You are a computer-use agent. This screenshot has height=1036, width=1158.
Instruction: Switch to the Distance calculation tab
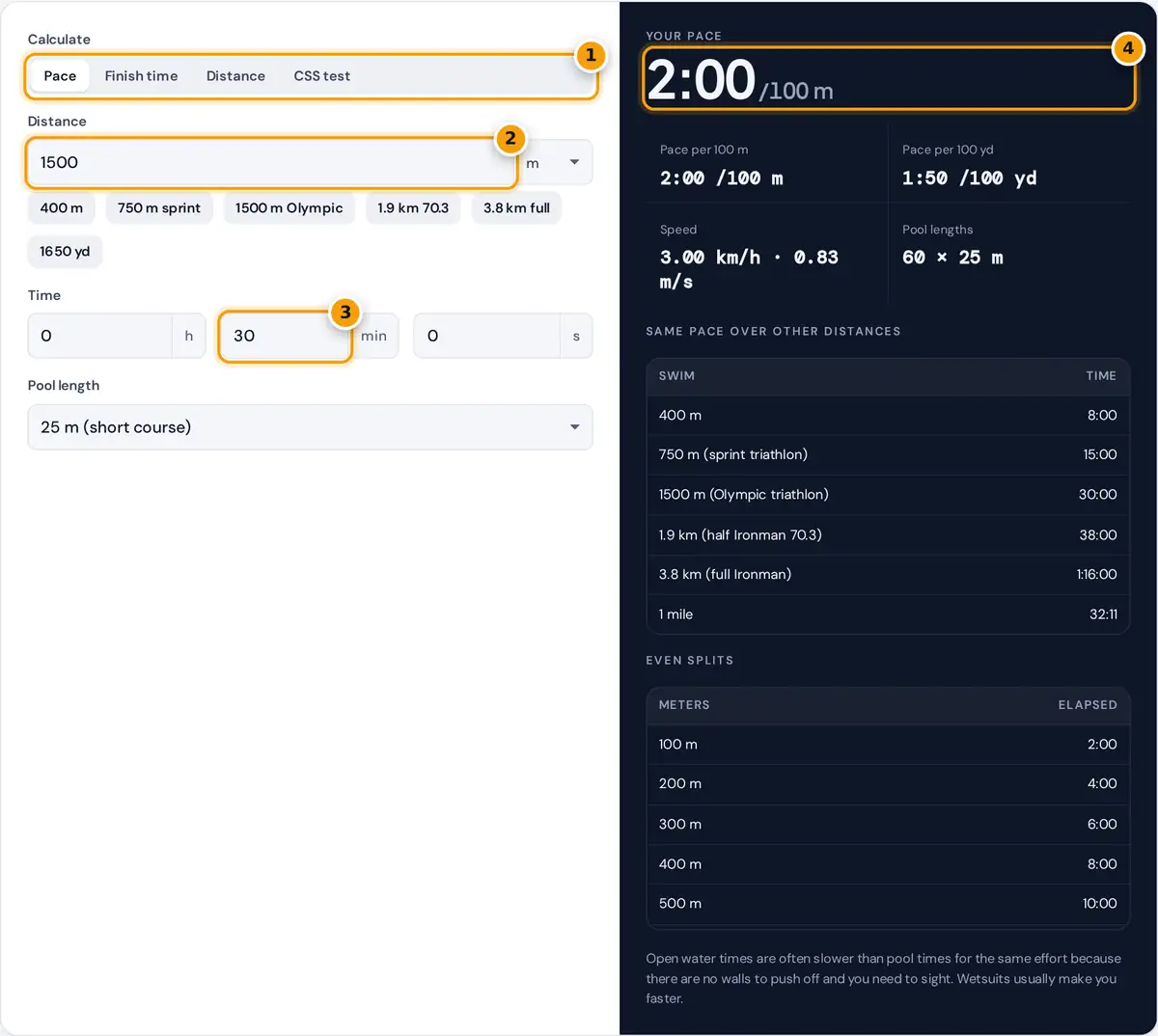pos(235,76)
